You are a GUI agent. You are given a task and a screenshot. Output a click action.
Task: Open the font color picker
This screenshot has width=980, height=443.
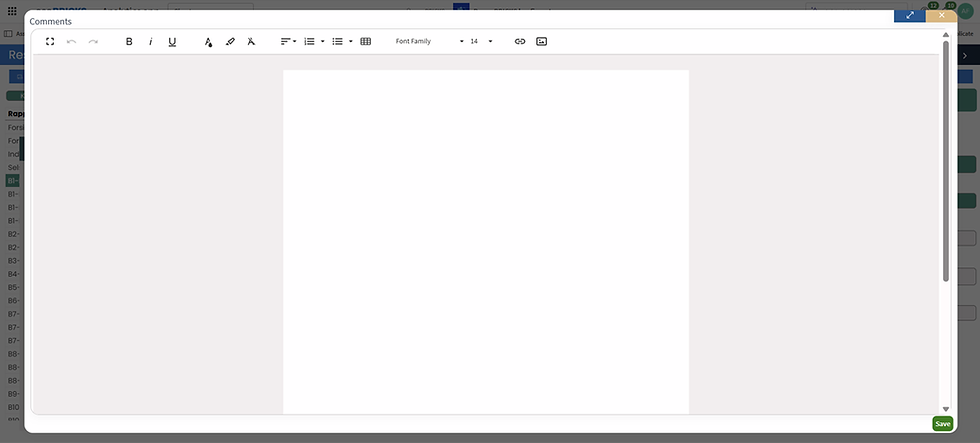pyautogui.click(x=209, y=41)
